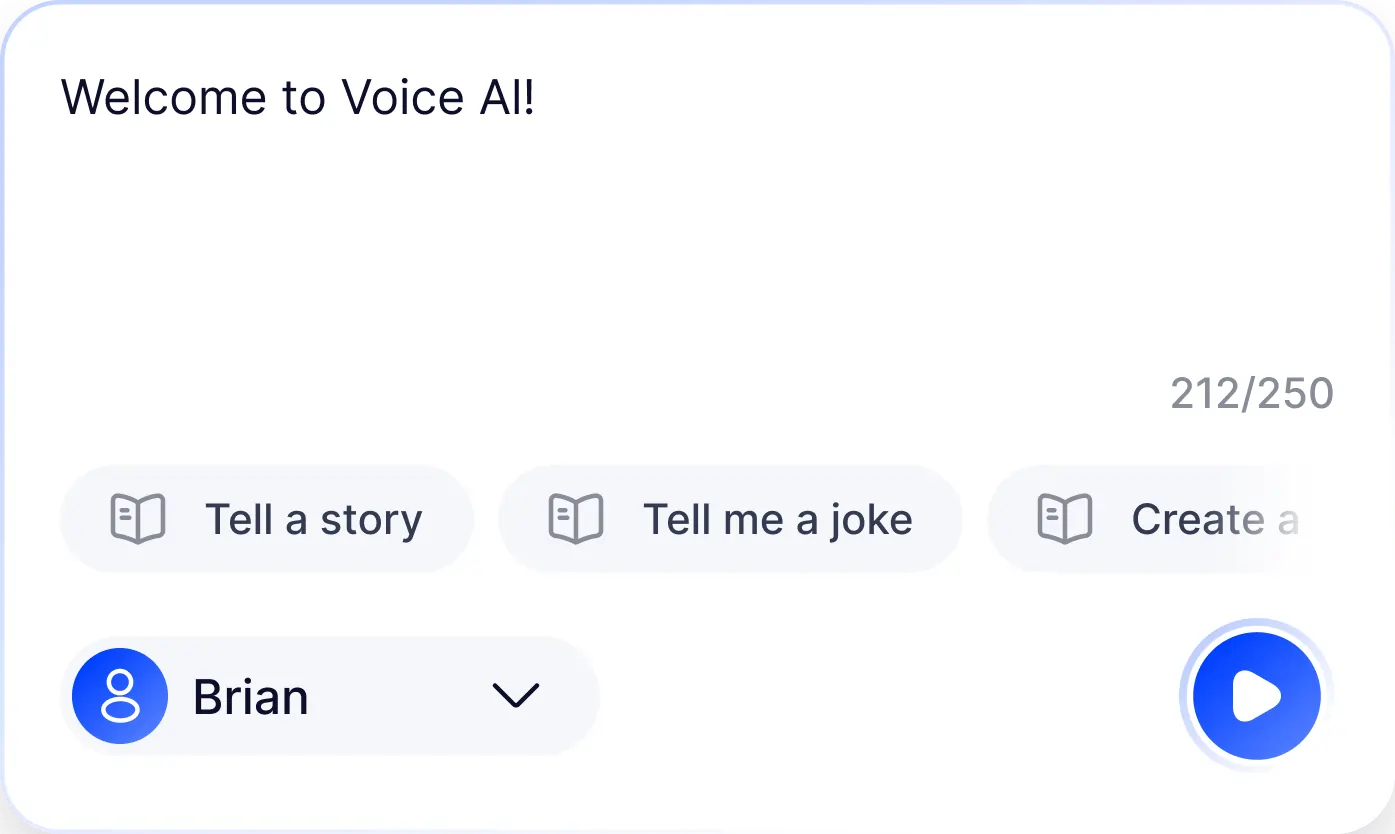The image size is (1395, 834).
Task: Click the 212/250 character counter
Action: coord(1251,394)
